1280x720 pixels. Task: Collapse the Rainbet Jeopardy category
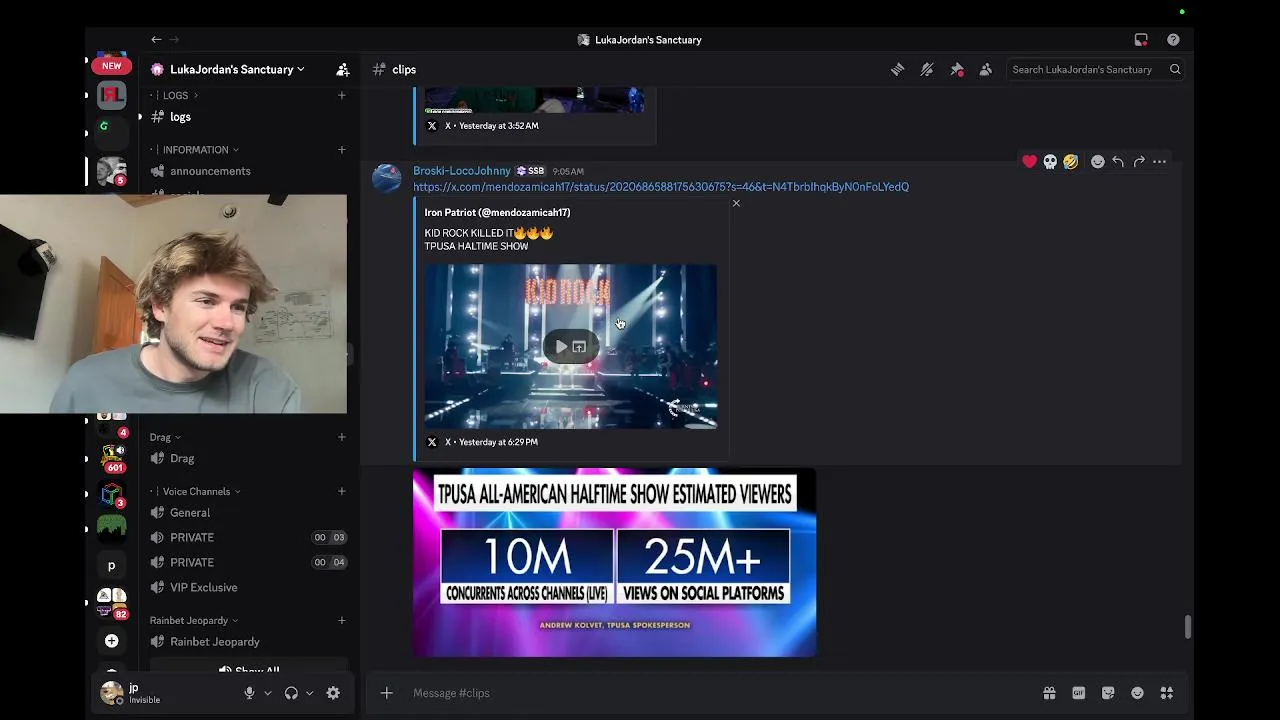(x=194, y=620)
